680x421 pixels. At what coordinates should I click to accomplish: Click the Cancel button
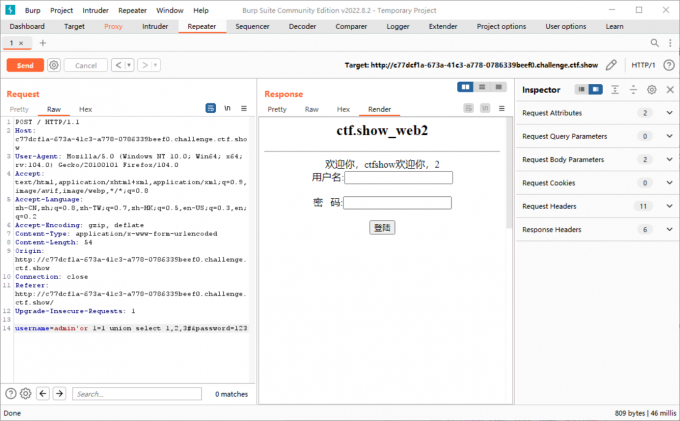pyautogui.click(x=85, y=65)
